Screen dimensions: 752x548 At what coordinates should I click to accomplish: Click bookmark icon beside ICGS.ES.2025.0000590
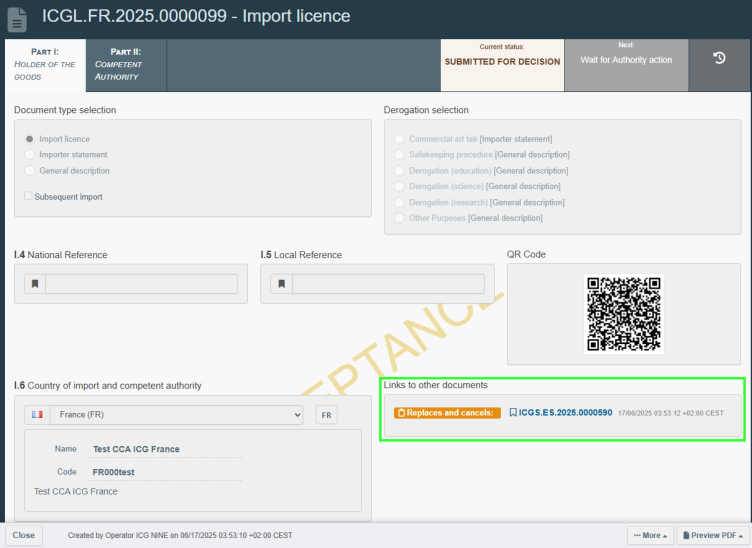[513, 412]
